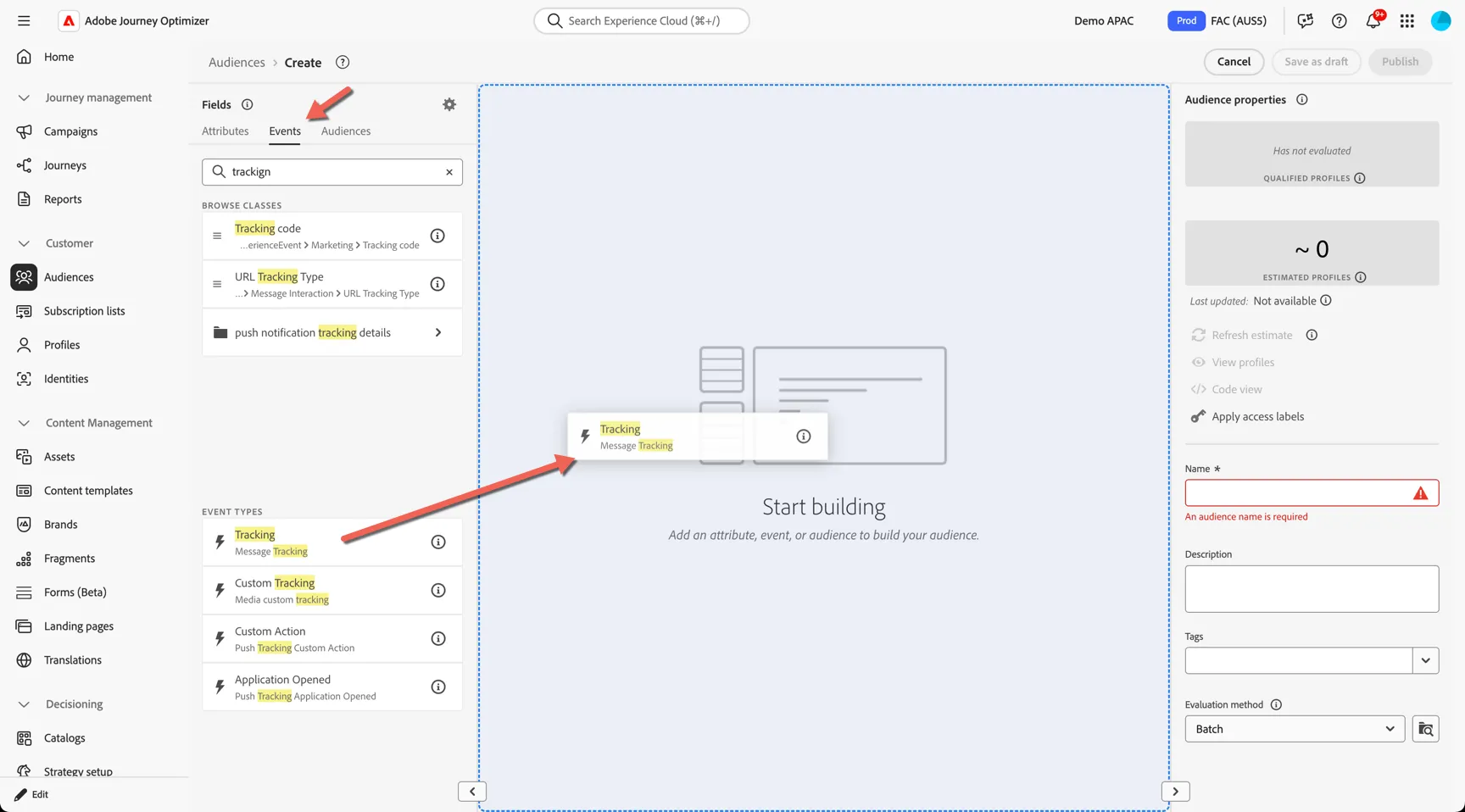Click the Audience properties info icon
This screenshot has height=812, width=1465.
pos(1302,99)
